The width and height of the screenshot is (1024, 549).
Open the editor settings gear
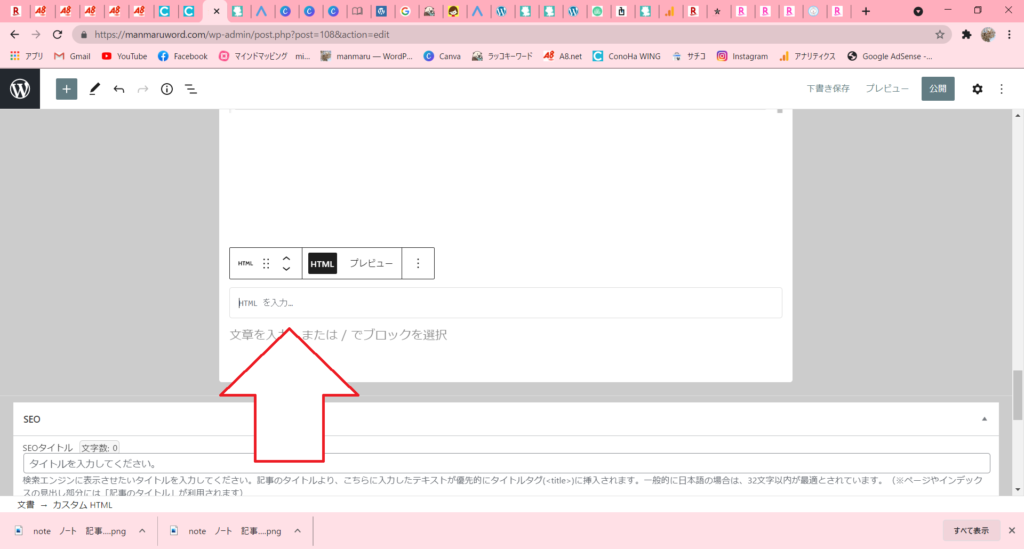977,89
